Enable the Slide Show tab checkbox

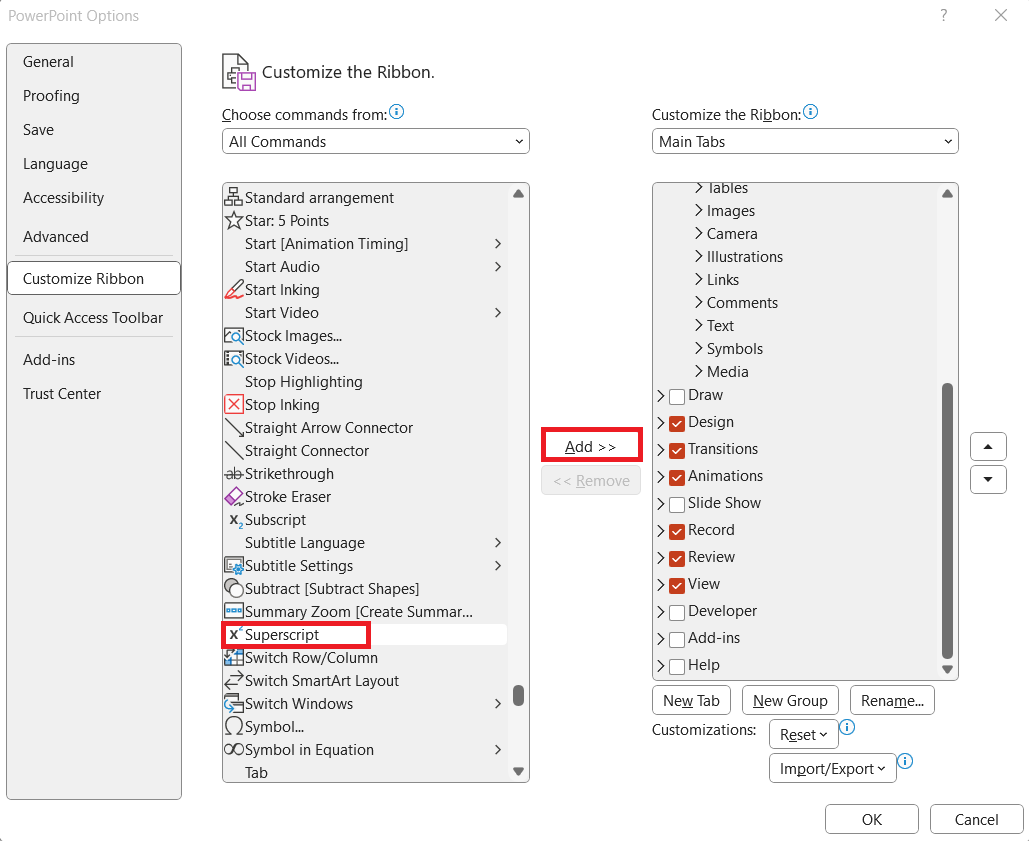[x=677, y=504]
